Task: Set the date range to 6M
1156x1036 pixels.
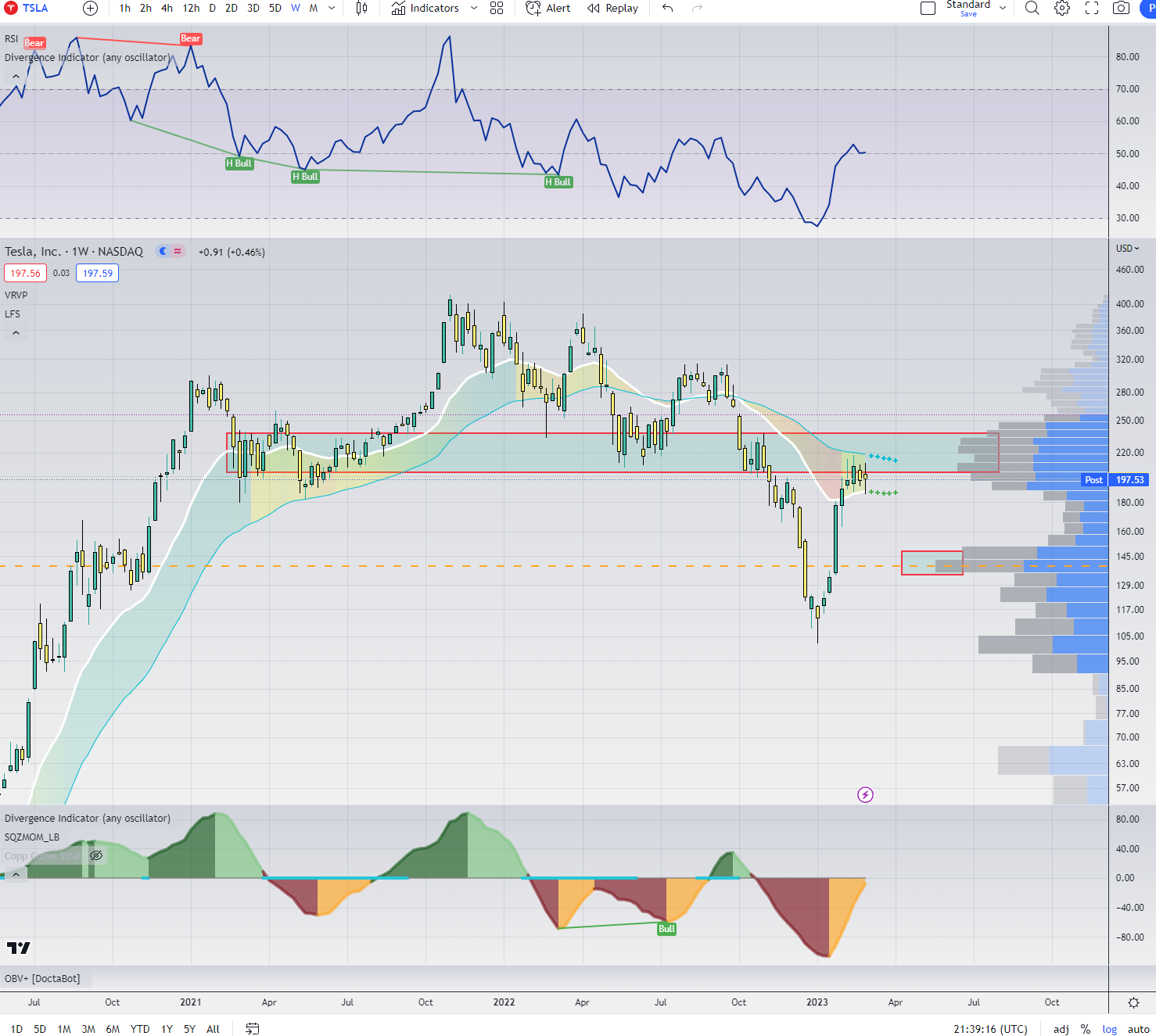Action: pyautogui.click(x=113, y=1029)
